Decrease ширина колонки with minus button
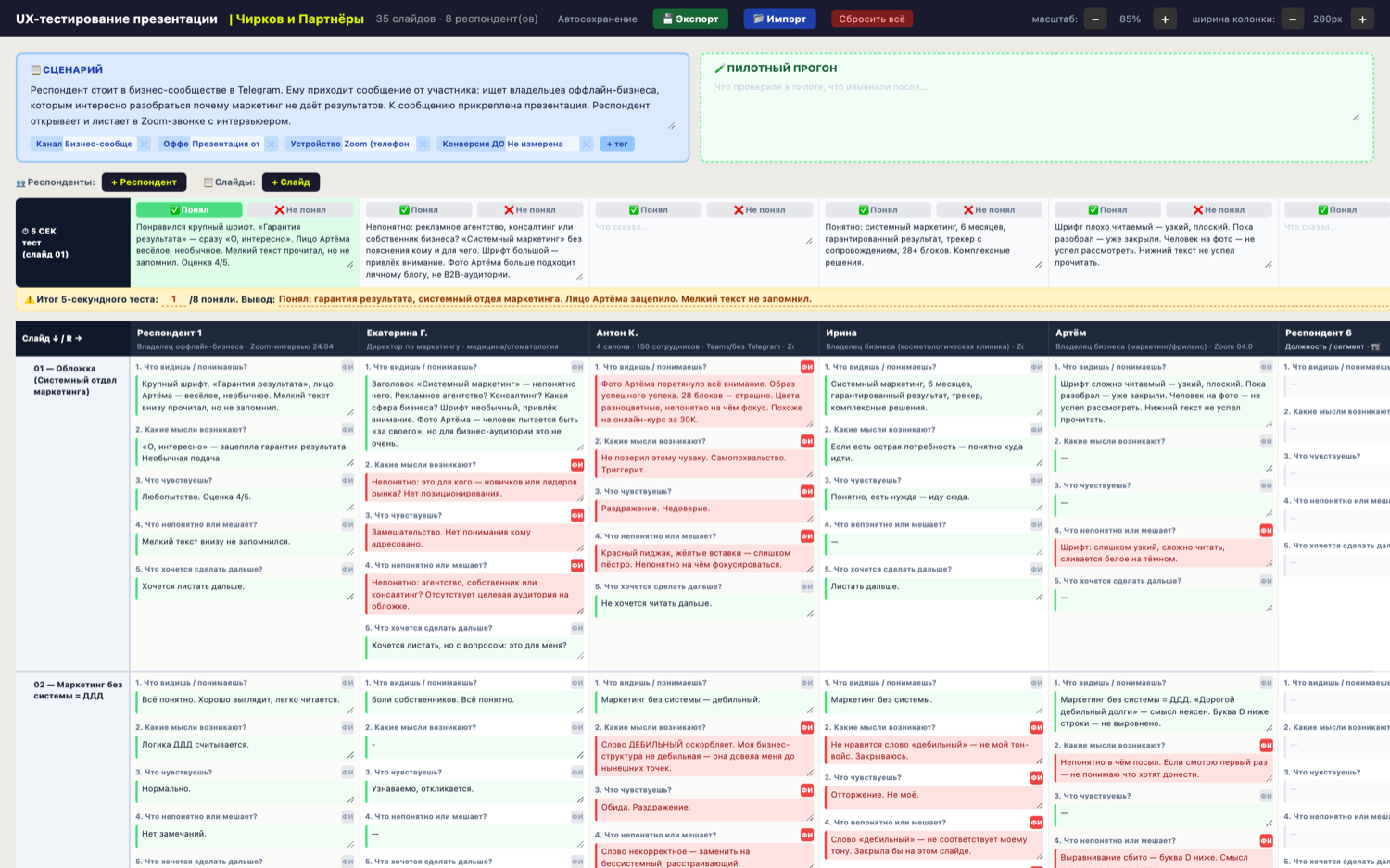1390x868 pixels. tap(1293, 19)
